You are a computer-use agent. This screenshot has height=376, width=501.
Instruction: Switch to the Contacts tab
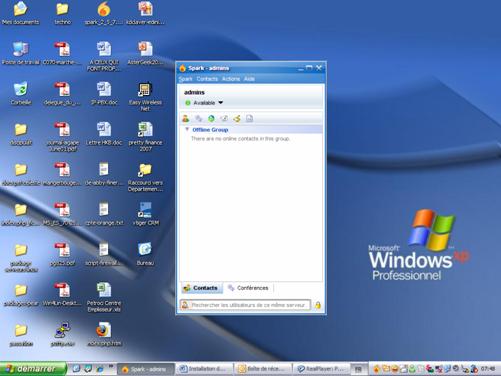click(x=202, y=288)
